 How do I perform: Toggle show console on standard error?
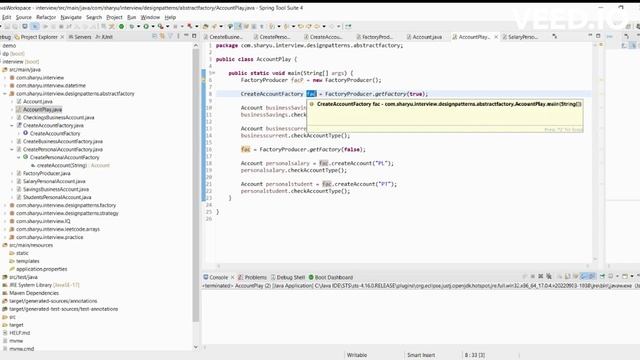click(x=592, y=277)
